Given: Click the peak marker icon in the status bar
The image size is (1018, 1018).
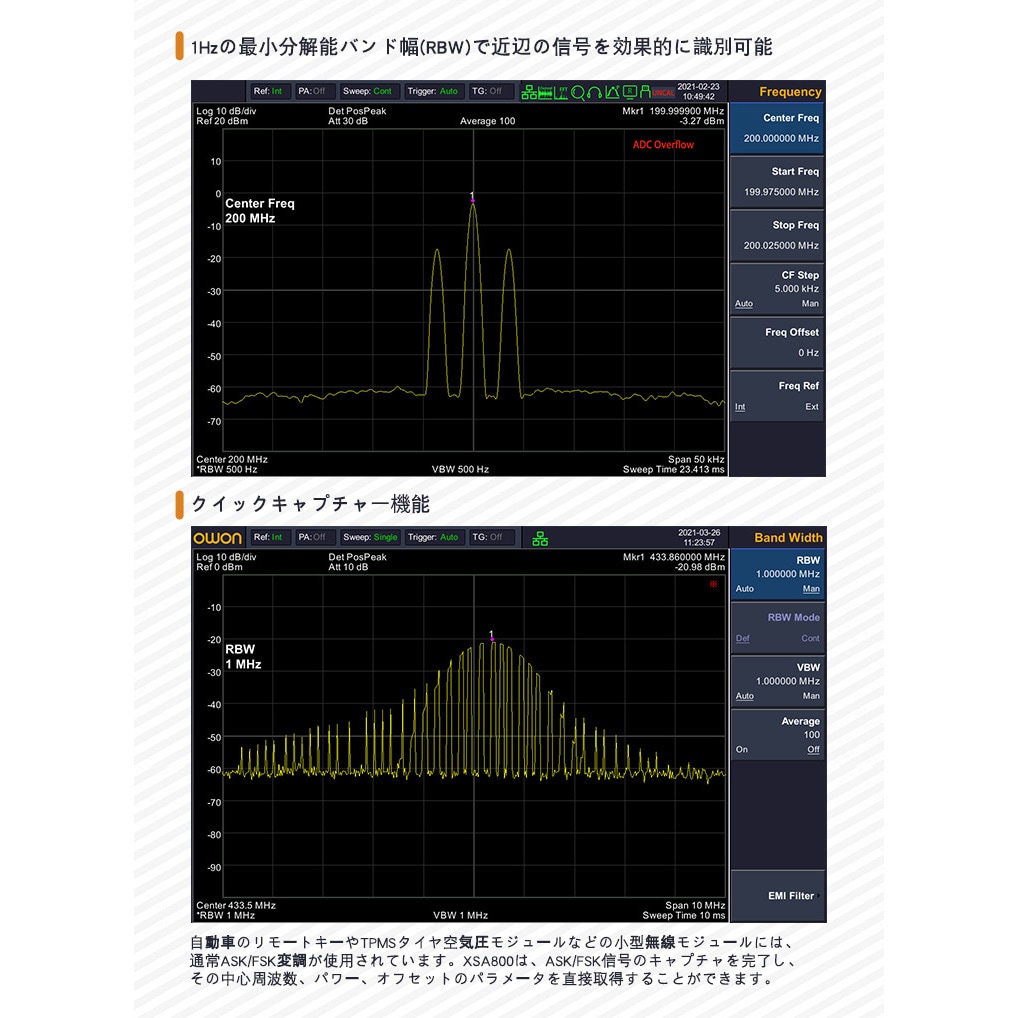Looking at the screenshot, I should click(x=611, y=92).
